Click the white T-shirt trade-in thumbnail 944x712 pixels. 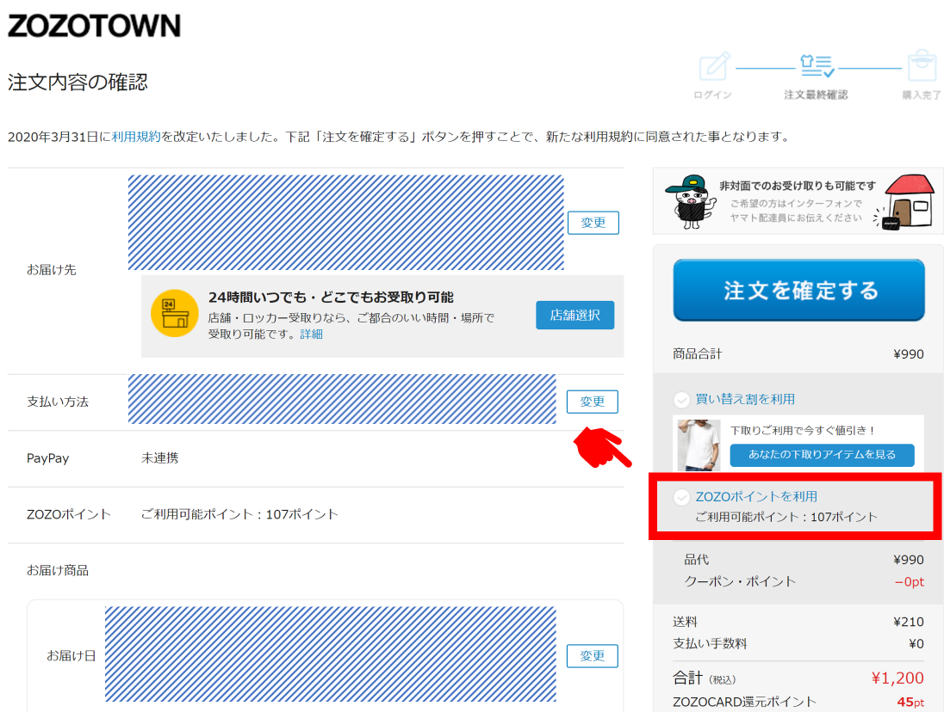pos(698,445)
